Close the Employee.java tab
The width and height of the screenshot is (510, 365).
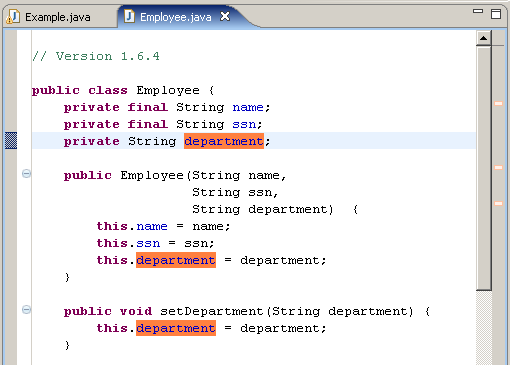[225, 16]
